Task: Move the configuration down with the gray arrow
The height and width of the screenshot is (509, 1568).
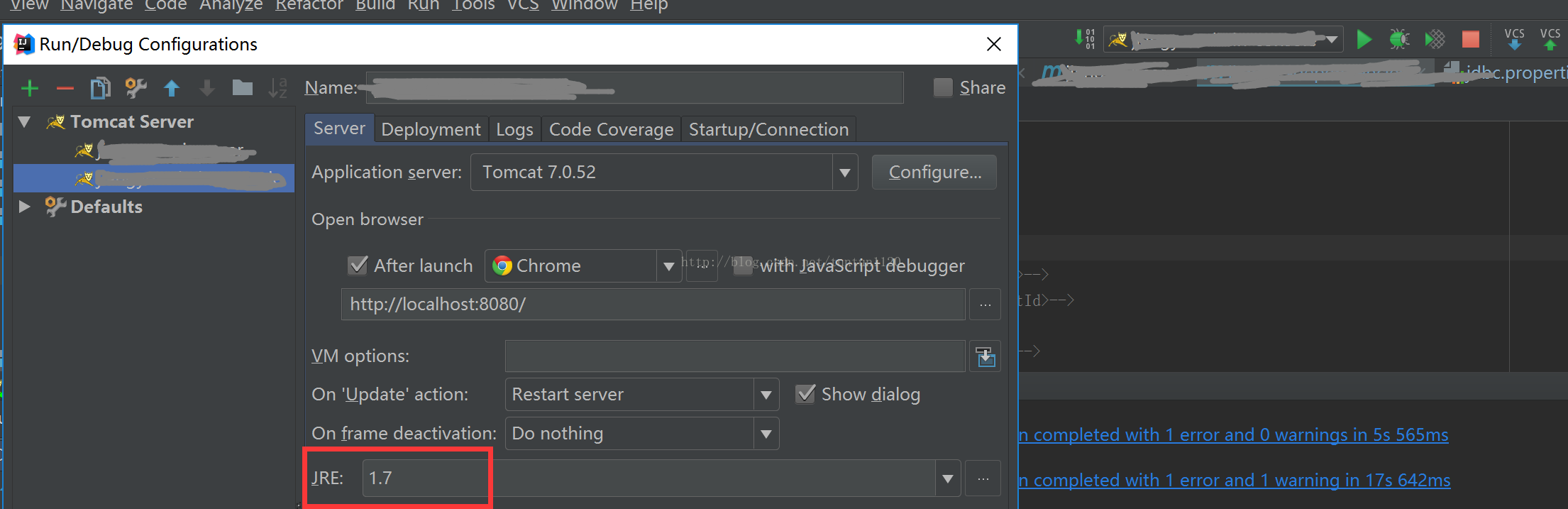Action: [206, 88]
